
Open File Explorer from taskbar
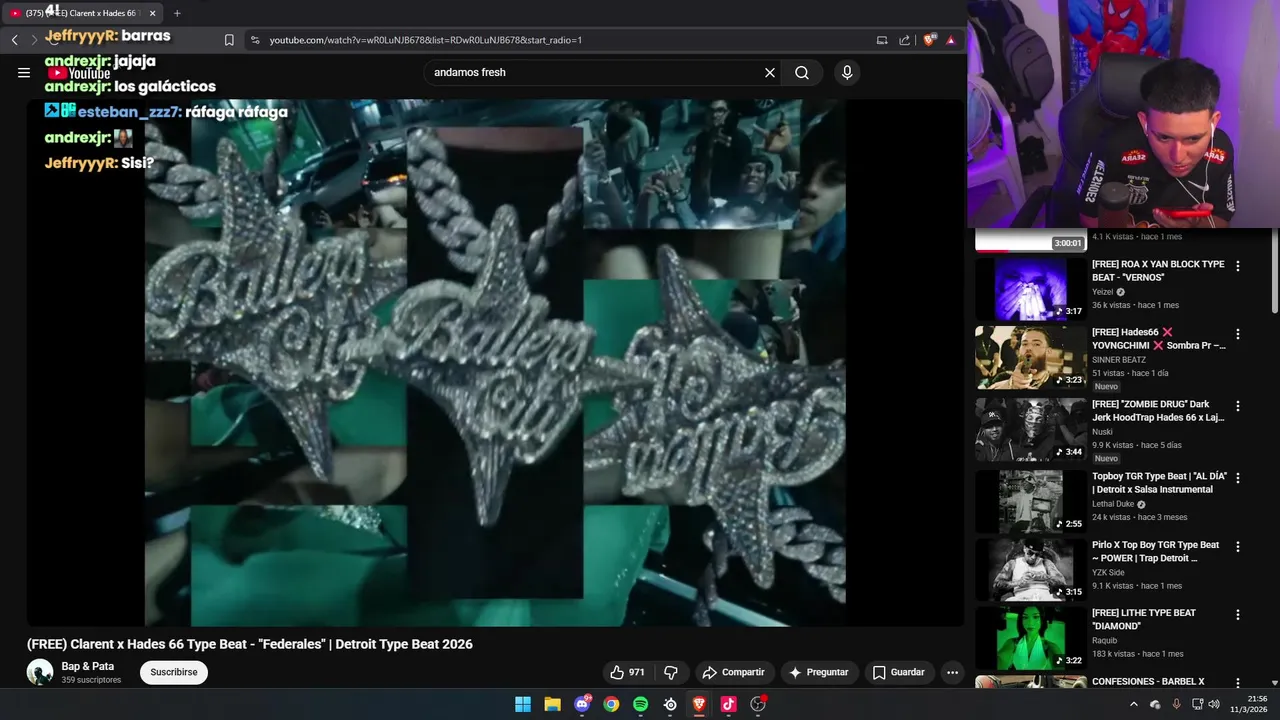[x=552, y=704]
